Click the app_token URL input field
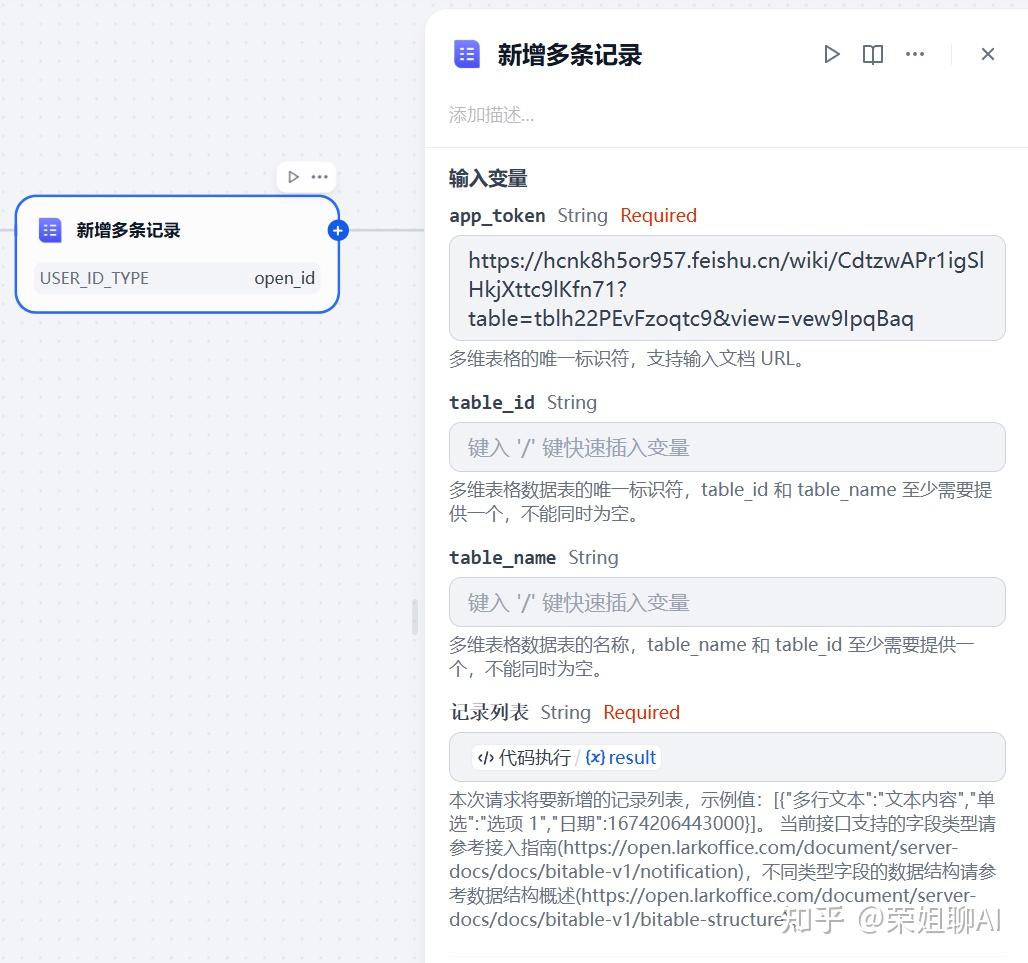 726,288
